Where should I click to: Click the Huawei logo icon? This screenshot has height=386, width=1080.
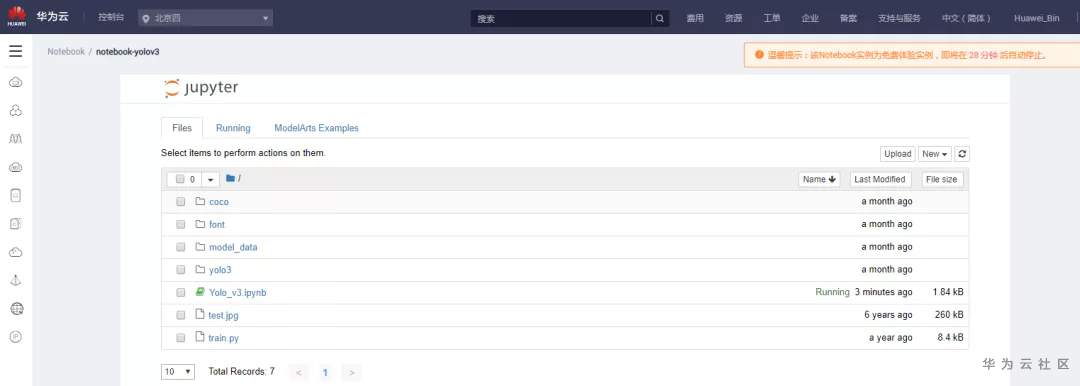coord(17,17)
